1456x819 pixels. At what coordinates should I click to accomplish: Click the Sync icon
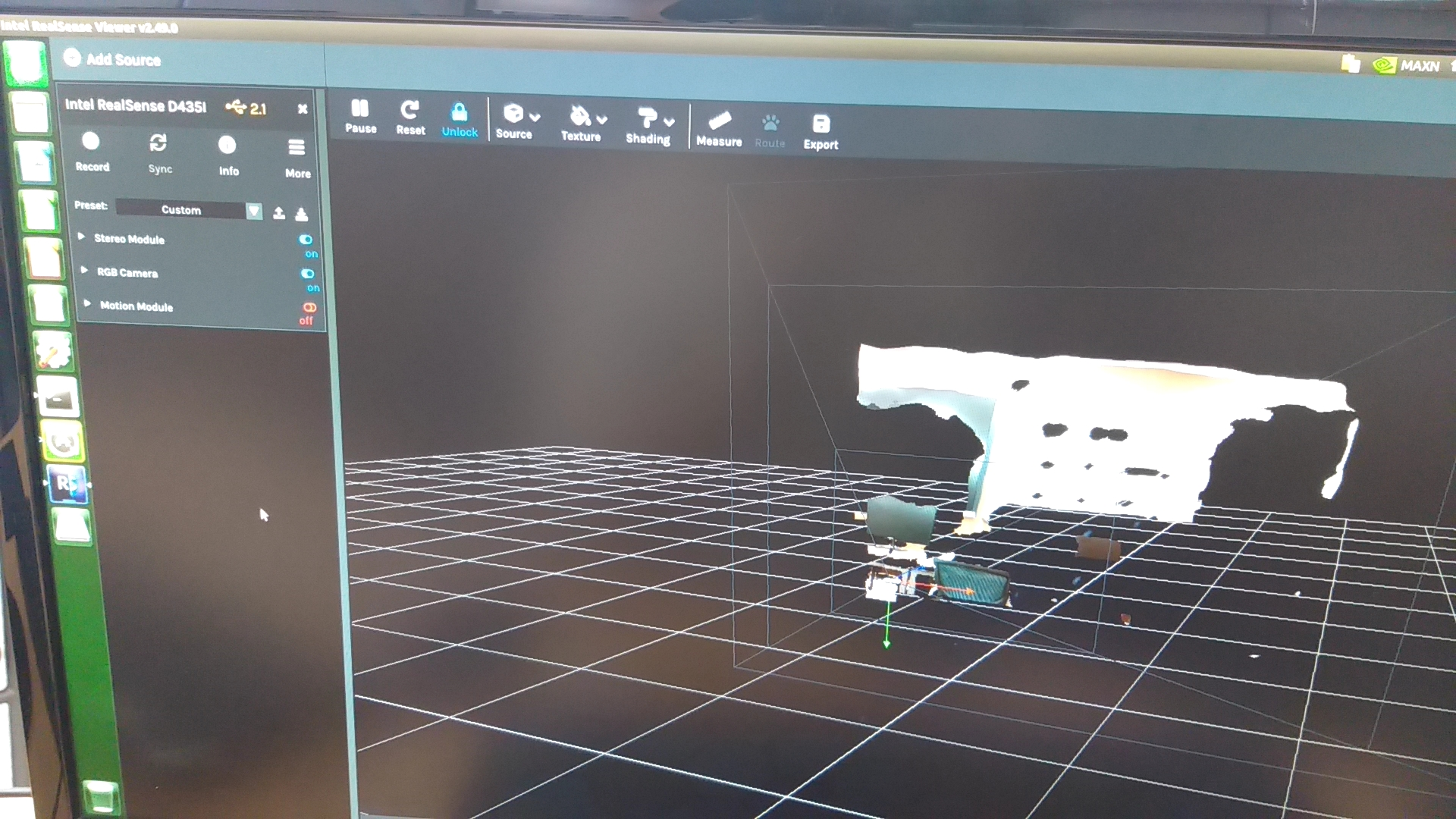[158, 152]
